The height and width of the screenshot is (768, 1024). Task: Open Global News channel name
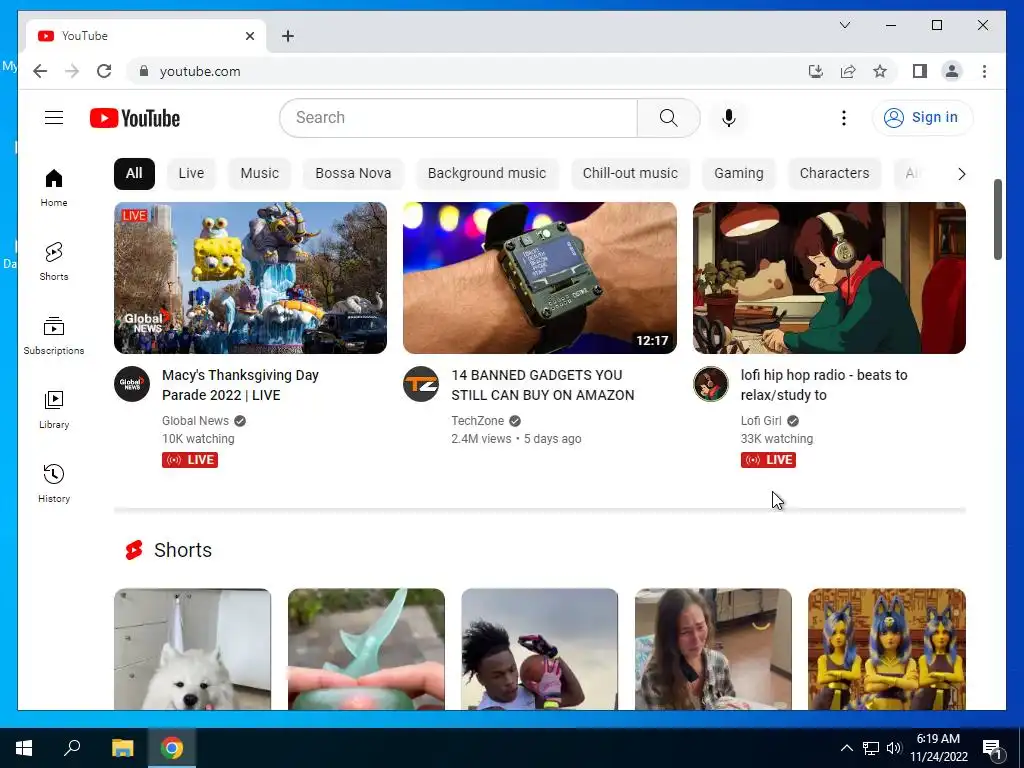pos(195,421)
